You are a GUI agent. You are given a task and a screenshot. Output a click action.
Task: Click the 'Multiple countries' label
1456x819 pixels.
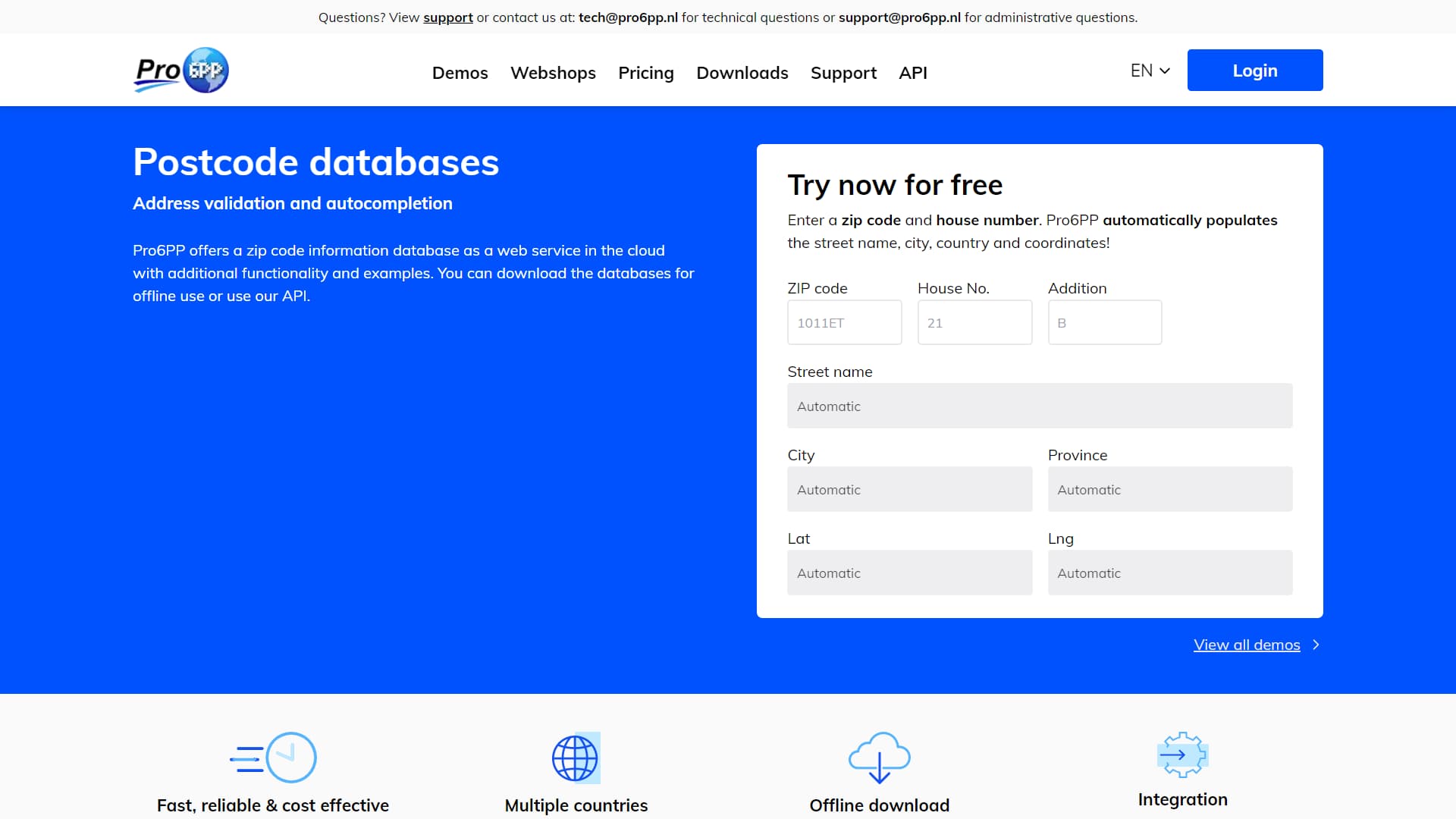coord(576,805)
